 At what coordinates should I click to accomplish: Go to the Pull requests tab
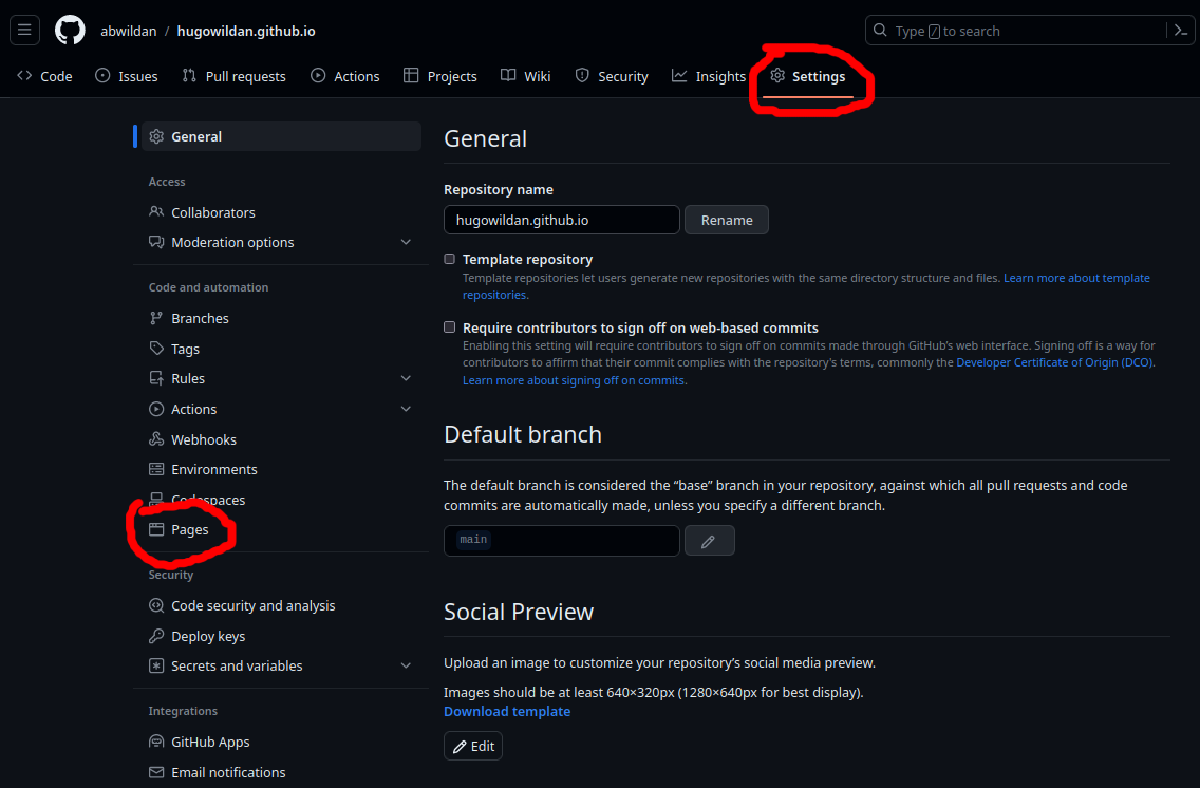[234, 76]
